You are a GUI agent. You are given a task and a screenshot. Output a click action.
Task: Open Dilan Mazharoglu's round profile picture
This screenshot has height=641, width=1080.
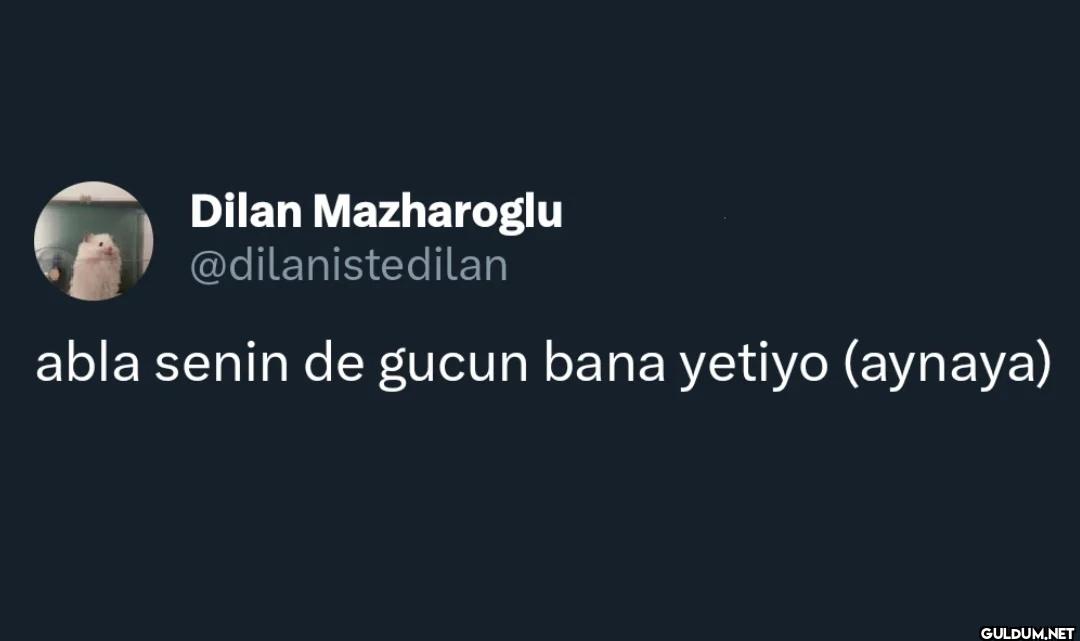pyautogui.click(x=93, y=241)
